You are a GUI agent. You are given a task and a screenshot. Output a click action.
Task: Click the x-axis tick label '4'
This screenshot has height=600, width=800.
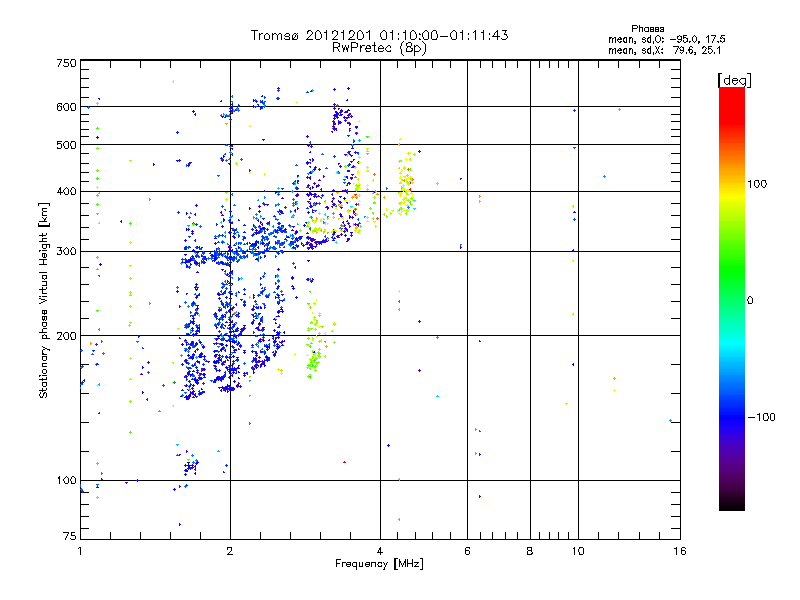380,551
